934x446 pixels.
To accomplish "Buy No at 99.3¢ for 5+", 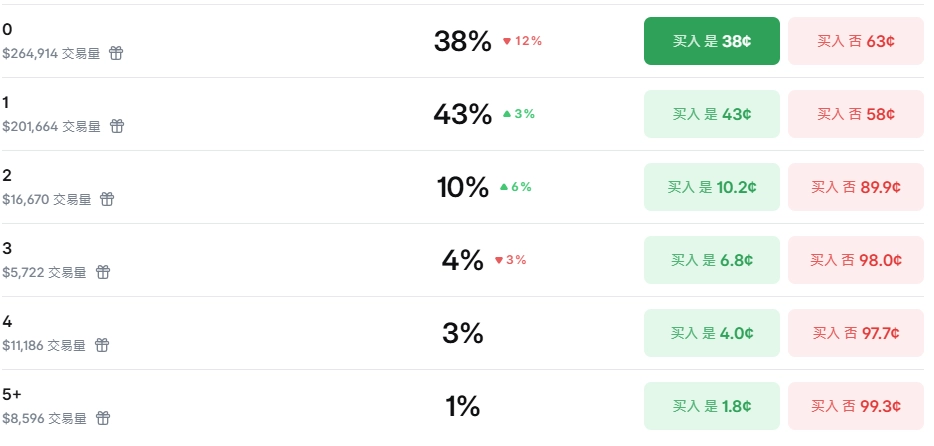I will (x=855, y=406).
